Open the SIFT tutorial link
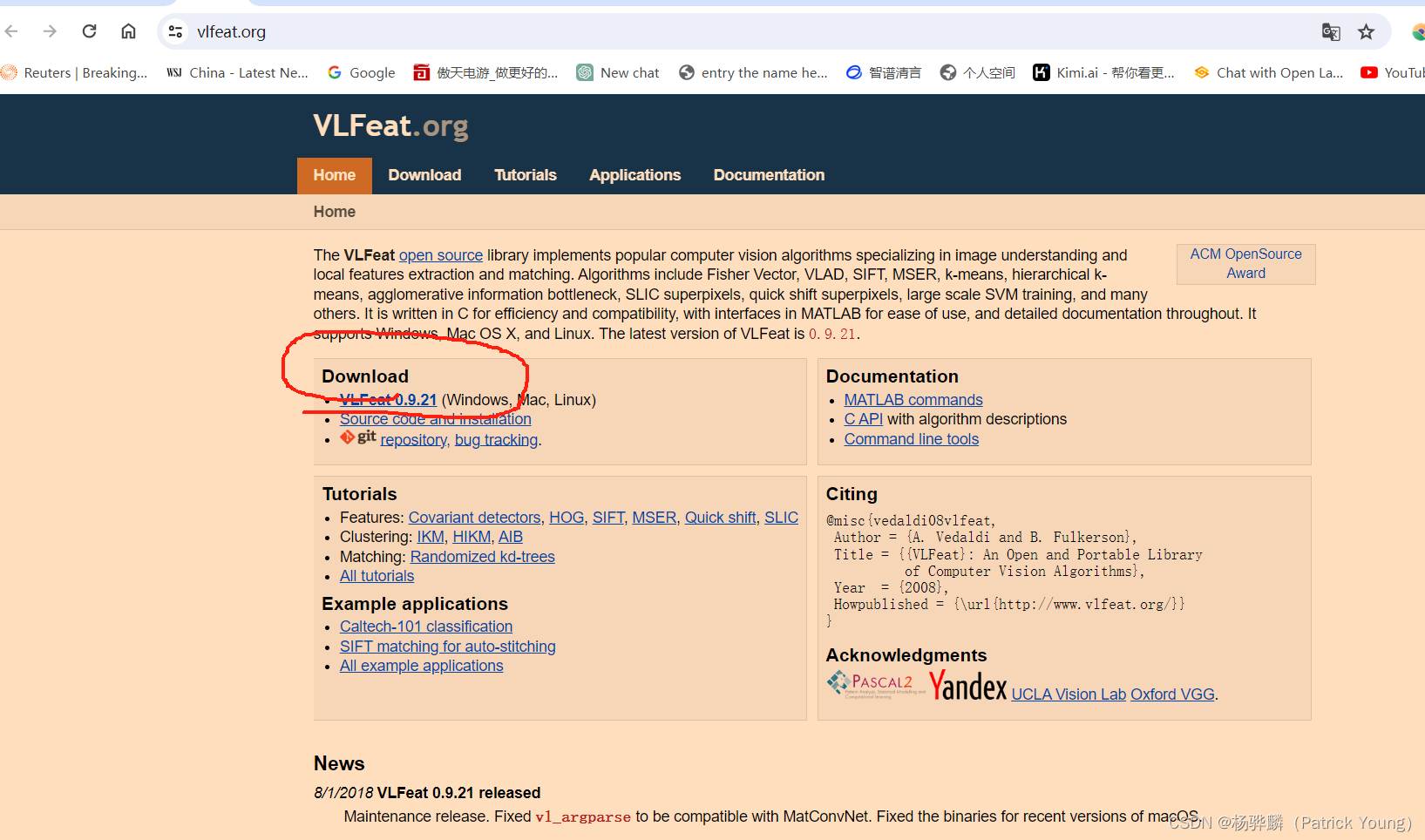1425x840 pixels. click(608, 518)
